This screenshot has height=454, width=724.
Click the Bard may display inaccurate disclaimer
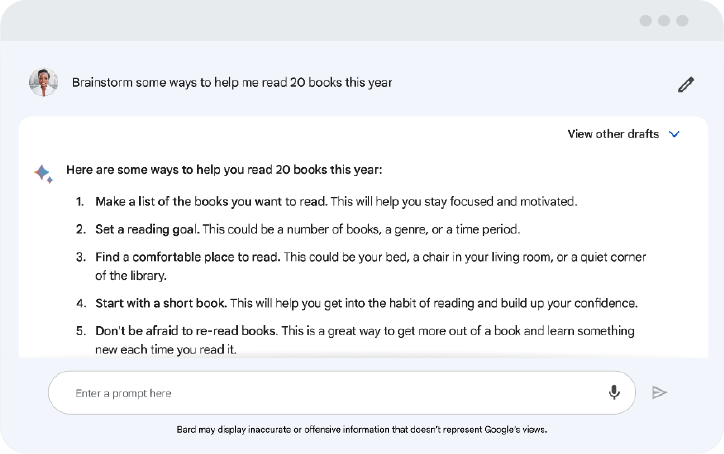(x=362, y=430)
